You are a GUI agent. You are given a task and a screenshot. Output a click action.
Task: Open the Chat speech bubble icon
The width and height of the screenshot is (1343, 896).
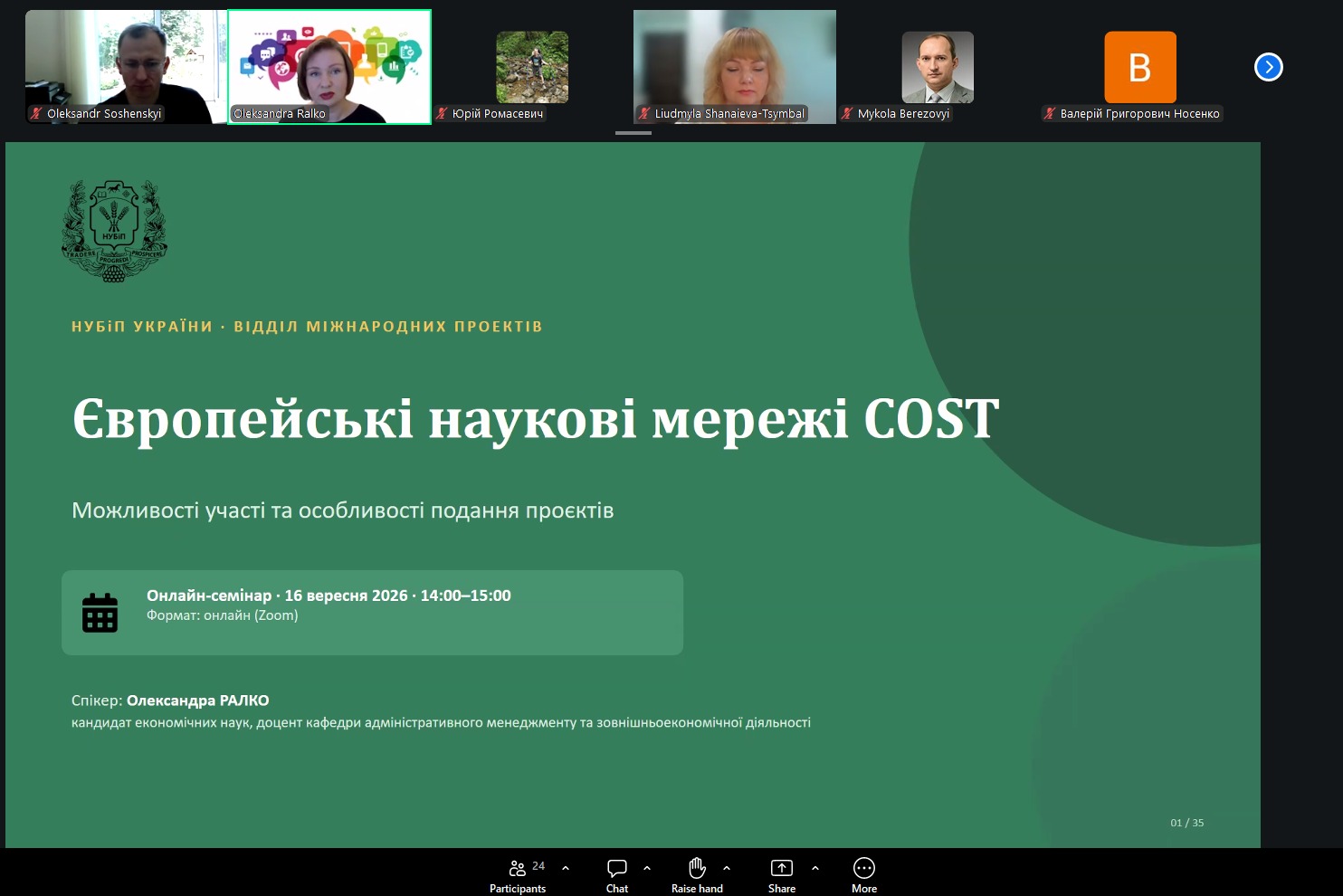coord(617,868)
